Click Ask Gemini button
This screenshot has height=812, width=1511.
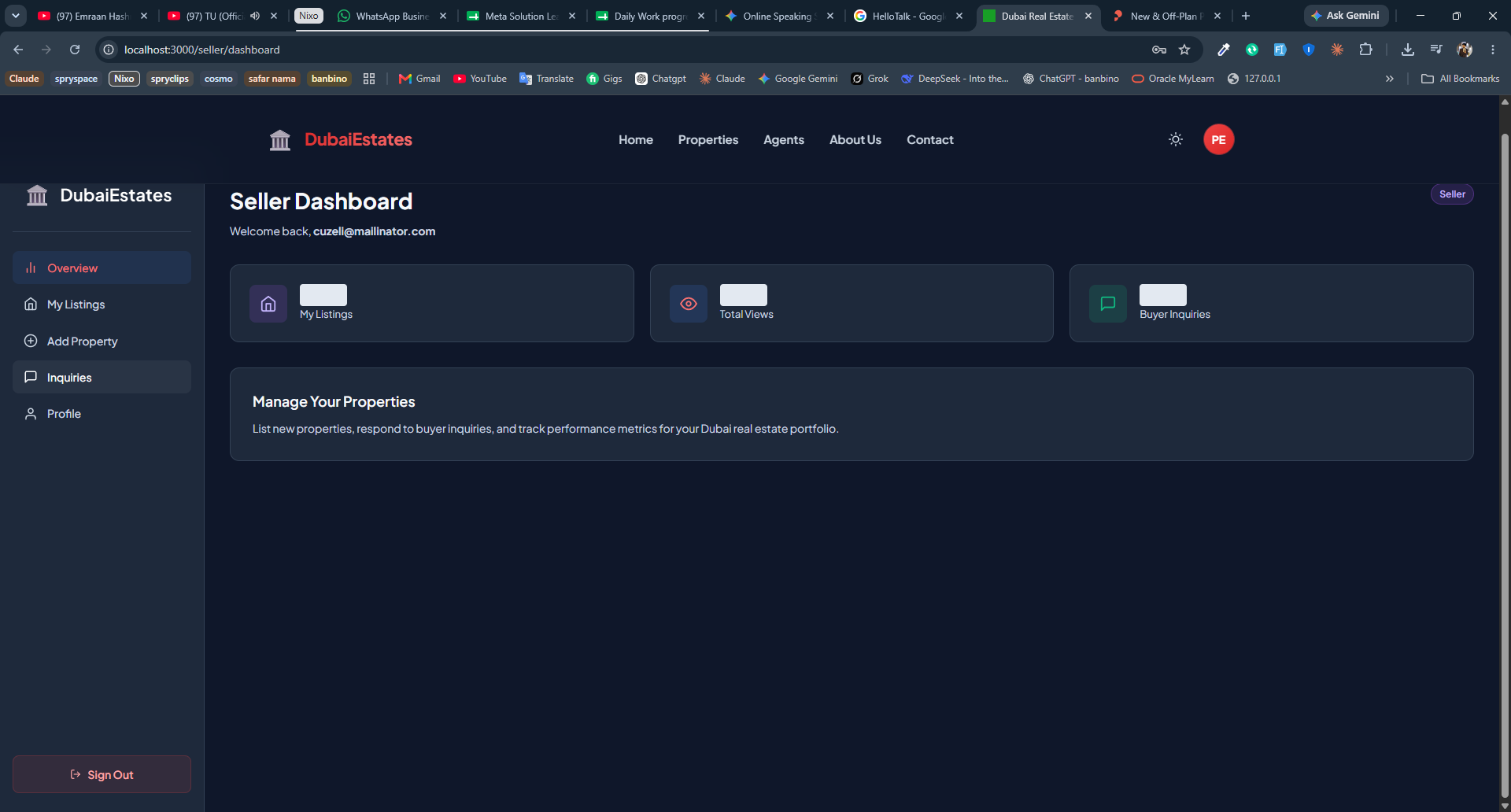click(x=1346, y=16)
